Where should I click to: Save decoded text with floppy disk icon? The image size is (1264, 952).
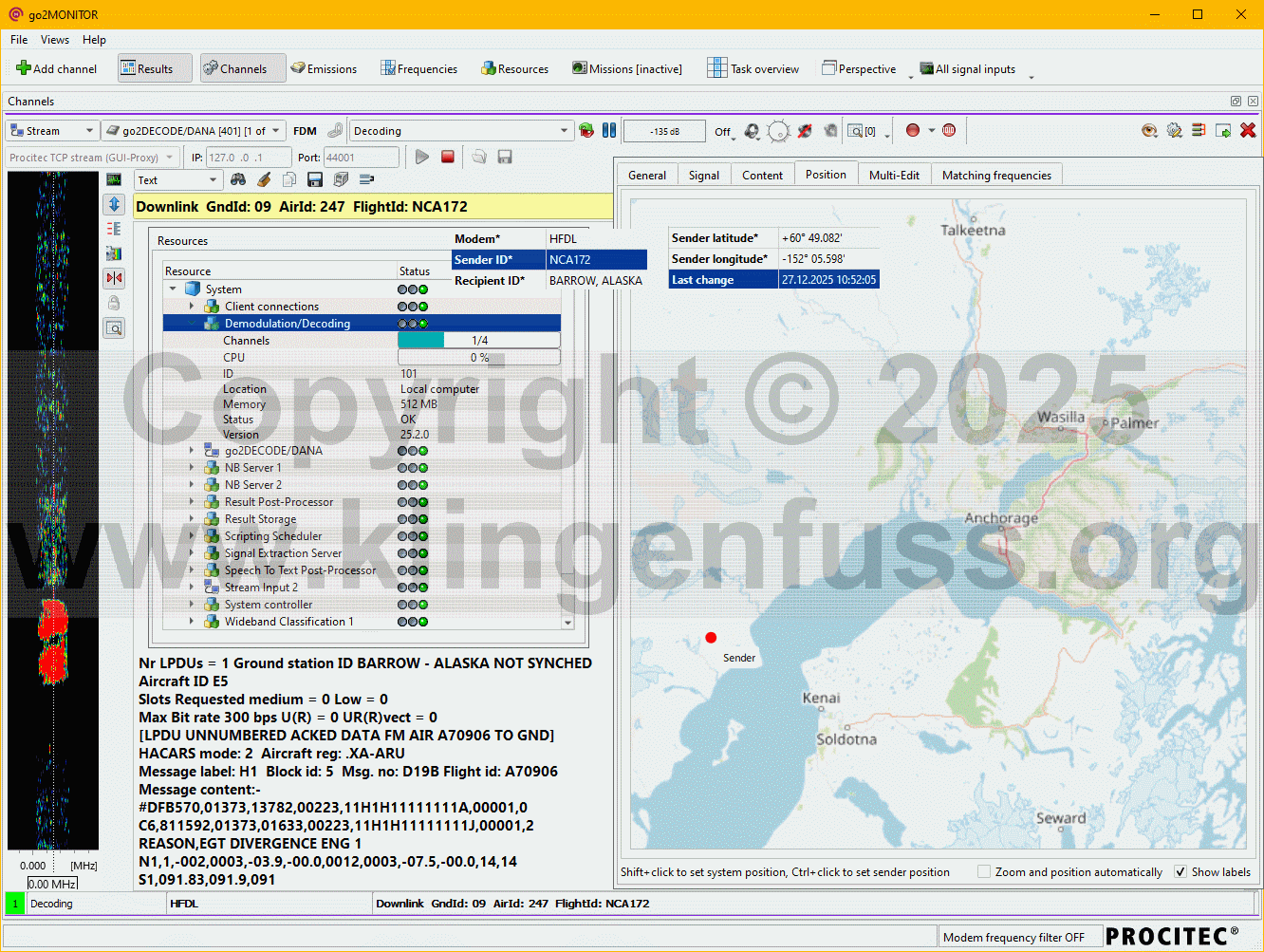315,179
